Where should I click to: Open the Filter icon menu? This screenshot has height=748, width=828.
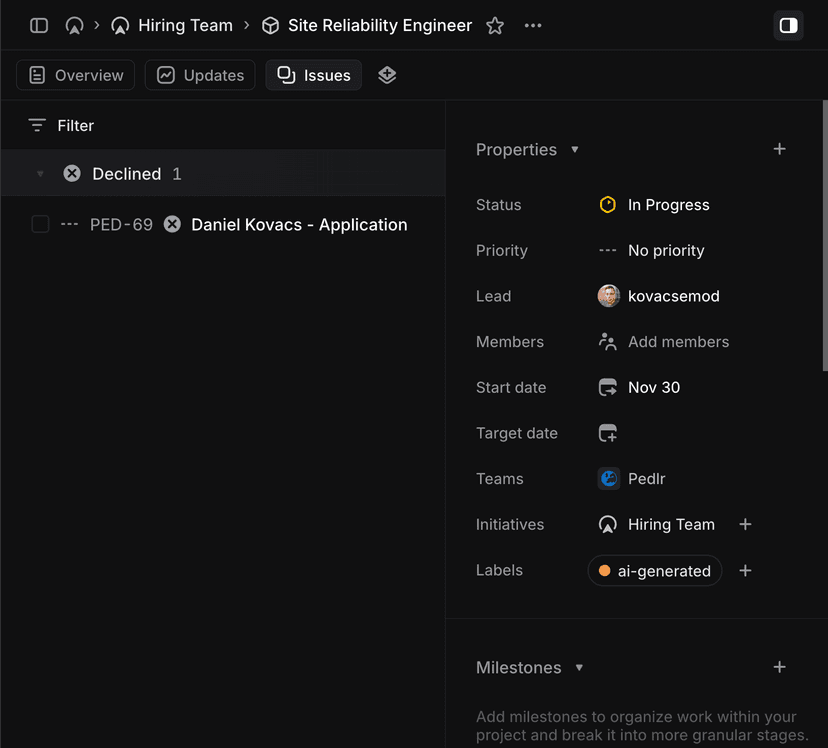coord(37,126)
